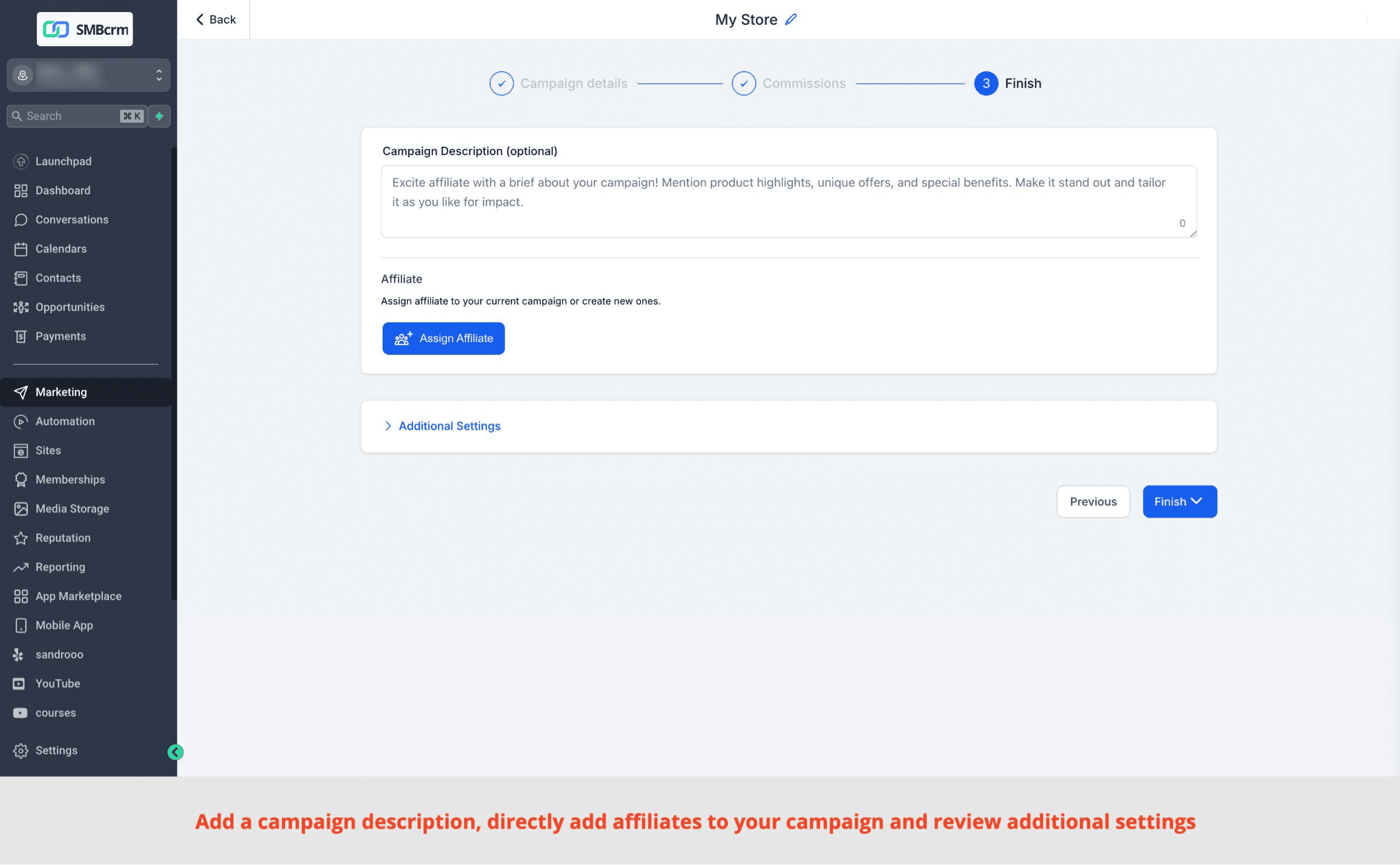
Task: Collapse sidebar with green arrow button
Action: pos(176,753)
